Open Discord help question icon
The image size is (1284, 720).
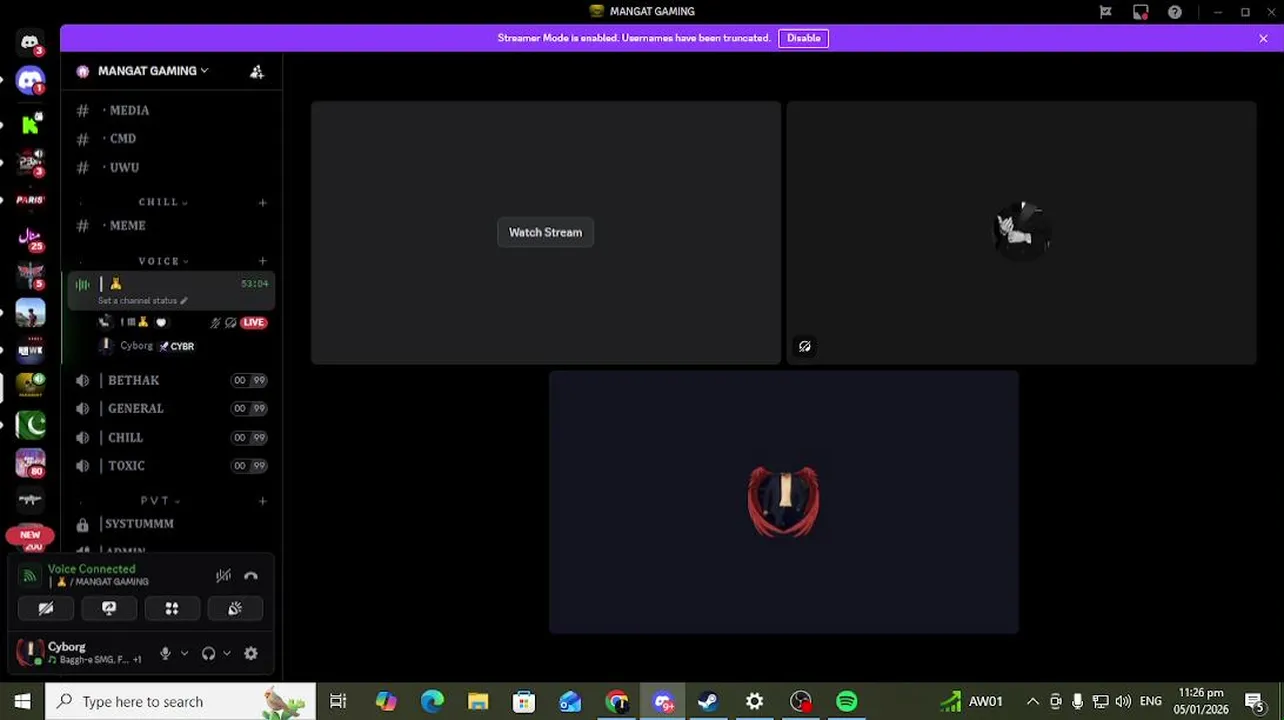[1175, 12]
